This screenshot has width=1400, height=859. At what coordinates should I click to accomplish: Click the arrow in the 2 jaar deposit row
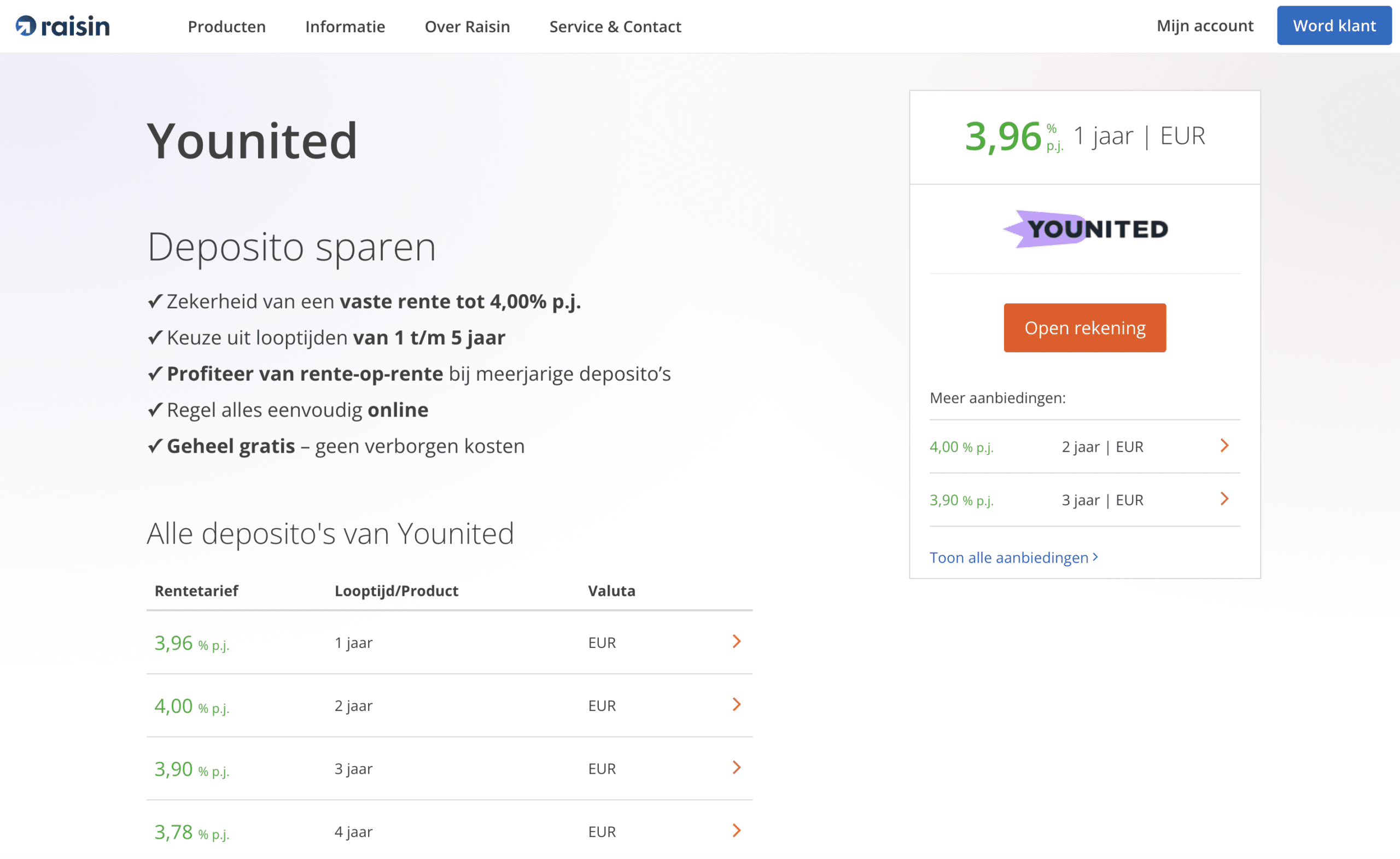click(736, 705)
